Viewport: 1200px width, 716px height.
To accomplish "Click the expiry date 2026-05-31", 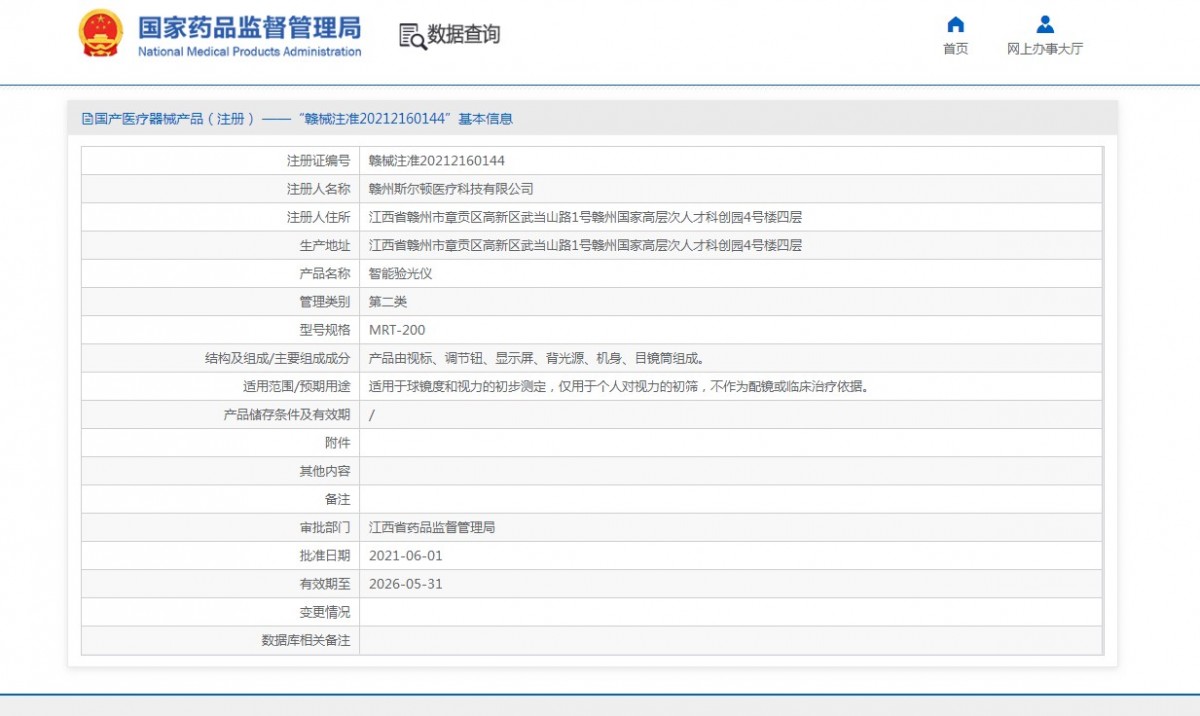I will pyautogui.click(x=405, y=584).
